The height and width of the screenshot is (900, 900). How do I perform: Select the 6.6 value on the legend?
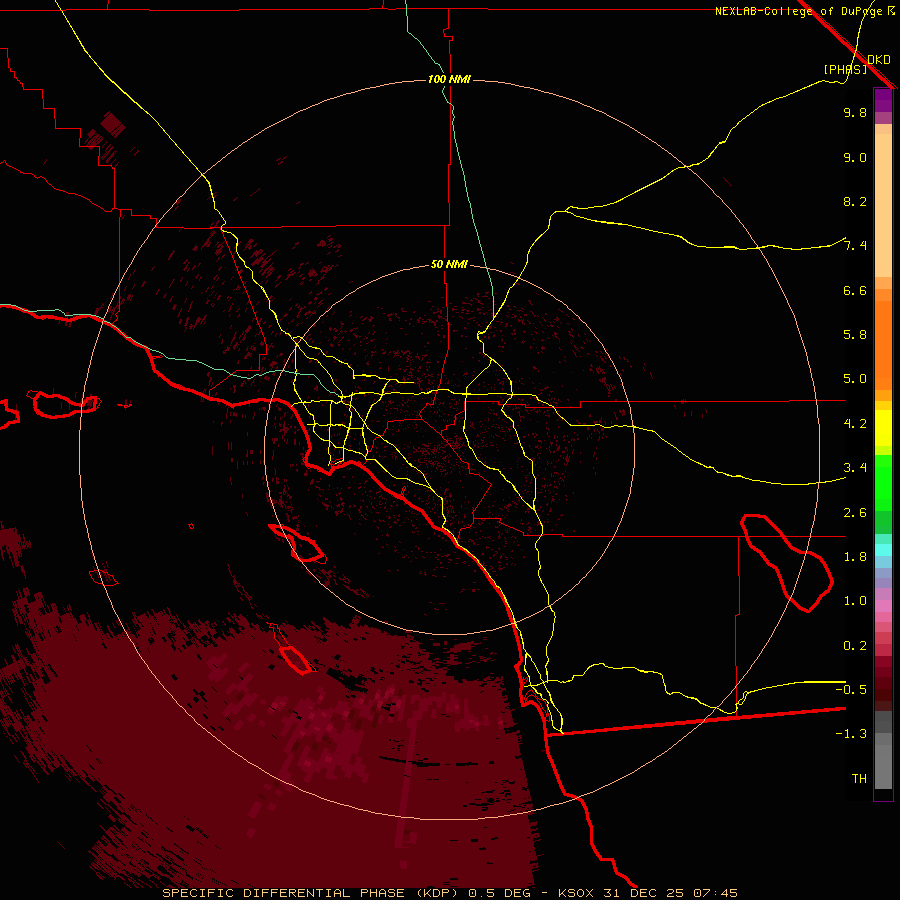855,290
